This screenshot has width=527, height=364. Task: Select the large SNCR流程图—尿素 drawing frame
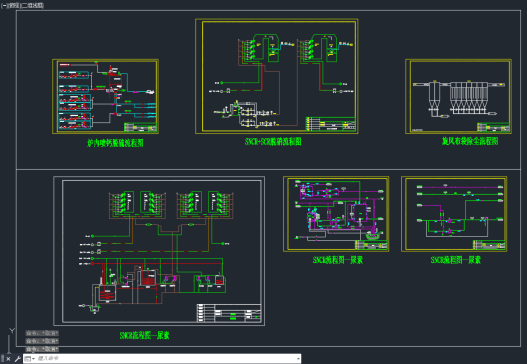159,251
